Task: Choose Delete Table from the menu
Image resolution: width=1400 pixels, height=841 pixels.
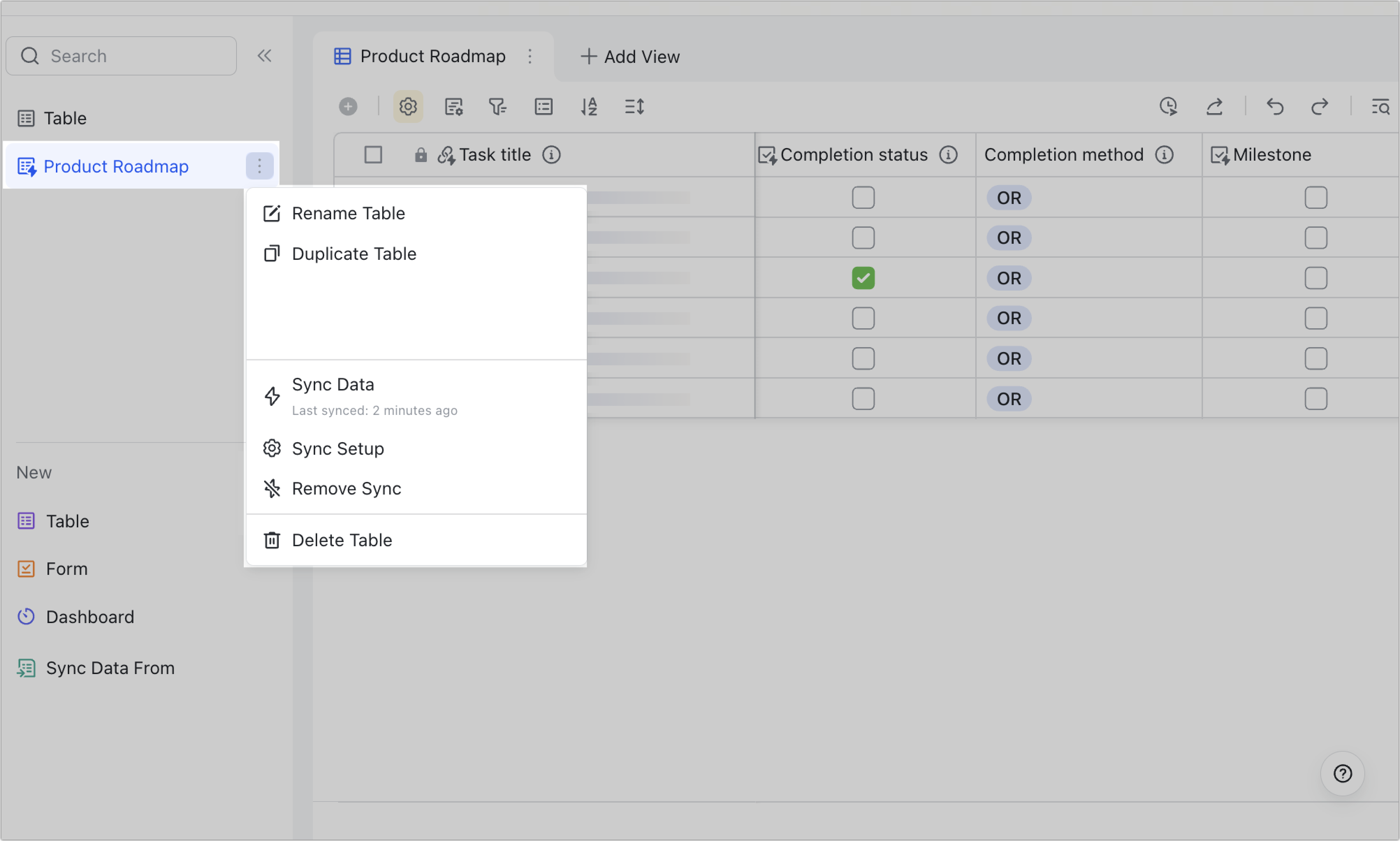Action: (341, 540)
